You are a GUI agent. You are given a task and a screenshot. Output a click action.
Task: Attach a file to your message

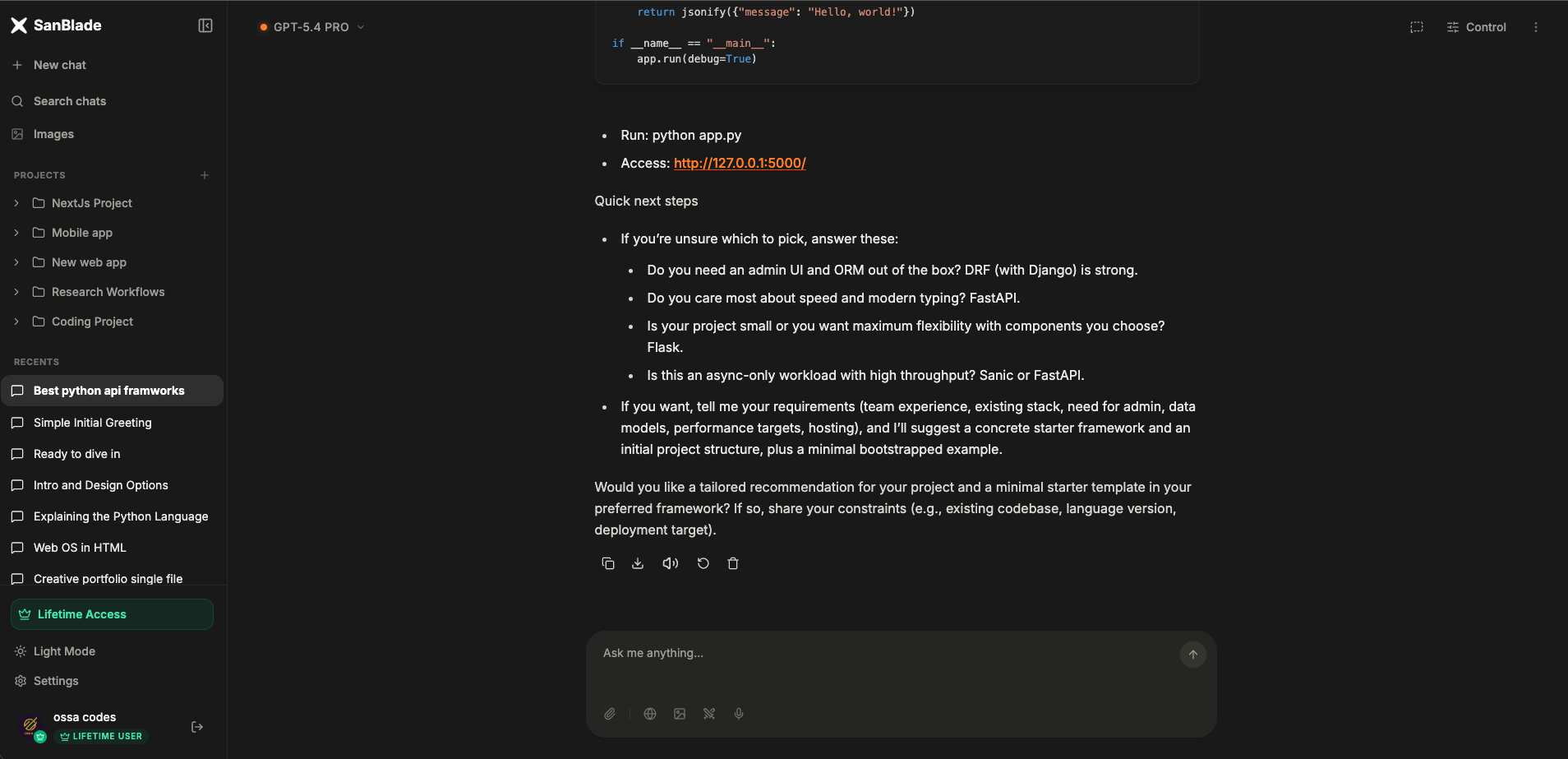tap(609, 714)
